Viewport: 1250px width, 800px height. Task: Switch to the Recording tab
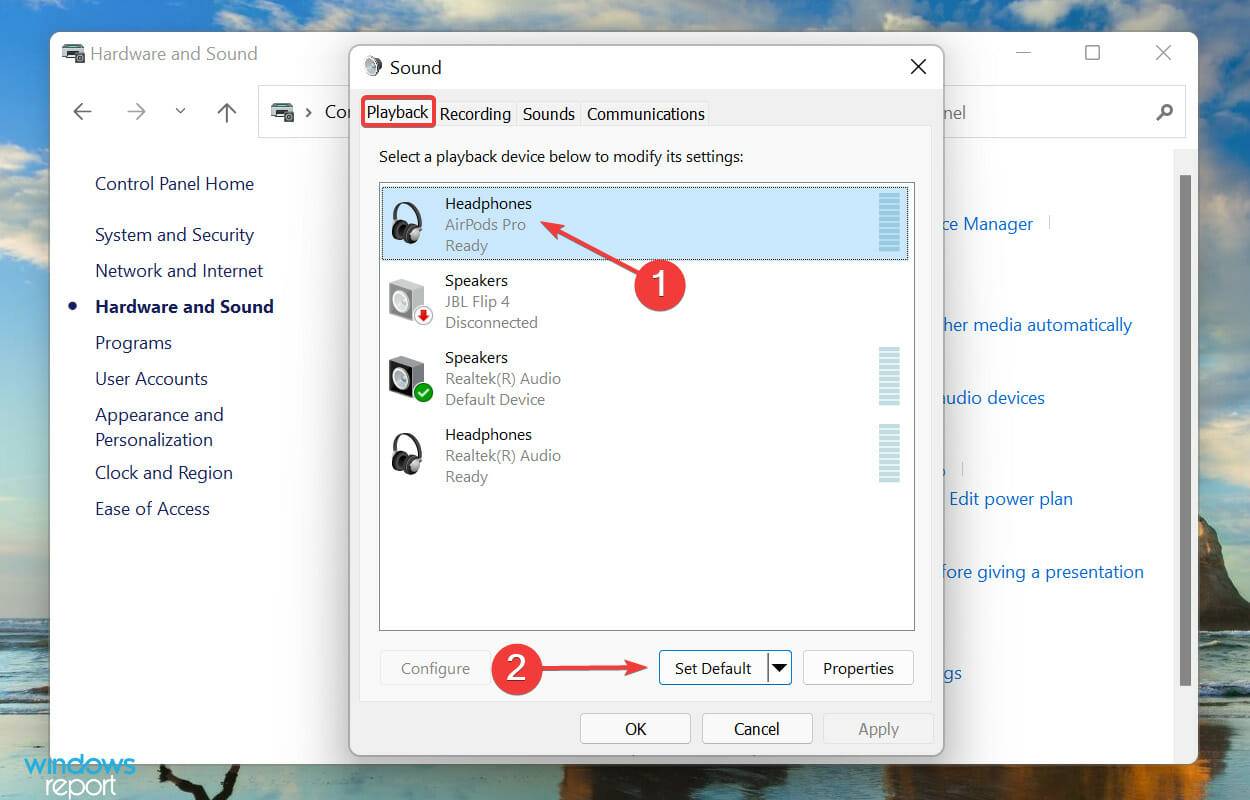tap(475, 114)
